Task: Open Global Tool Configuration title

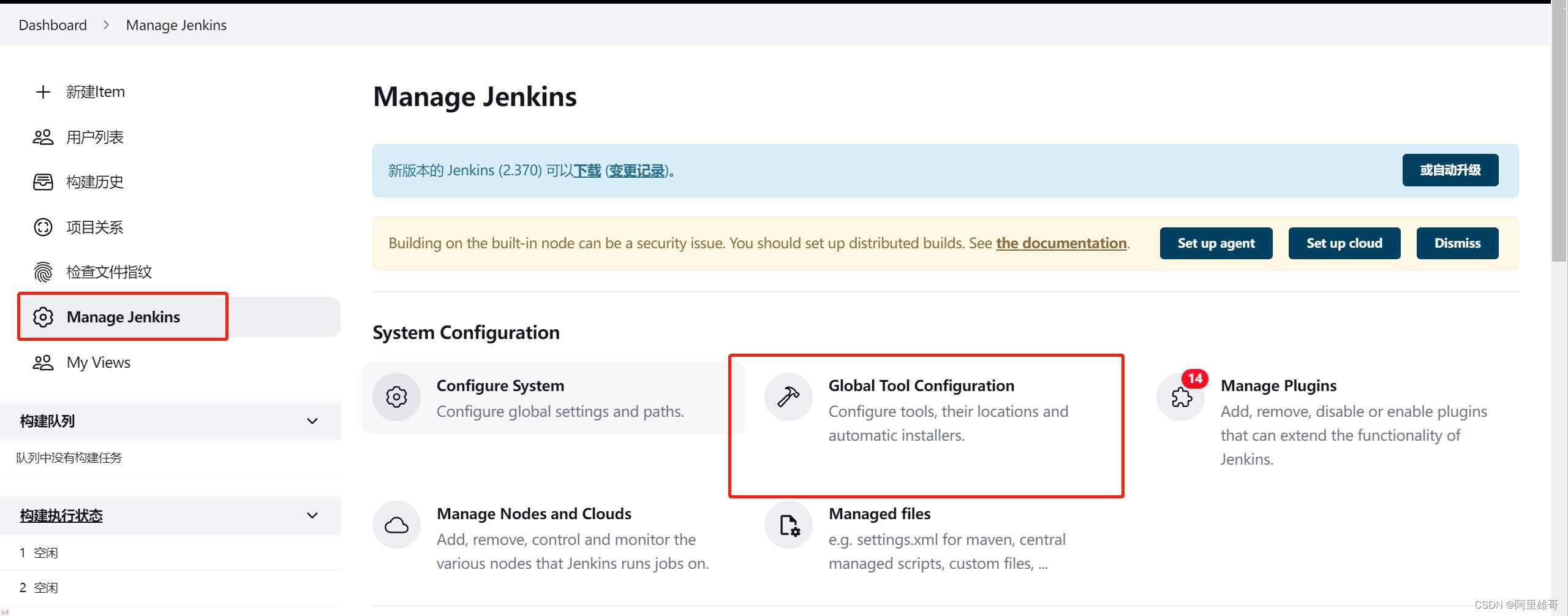Action: click(921, 386)
